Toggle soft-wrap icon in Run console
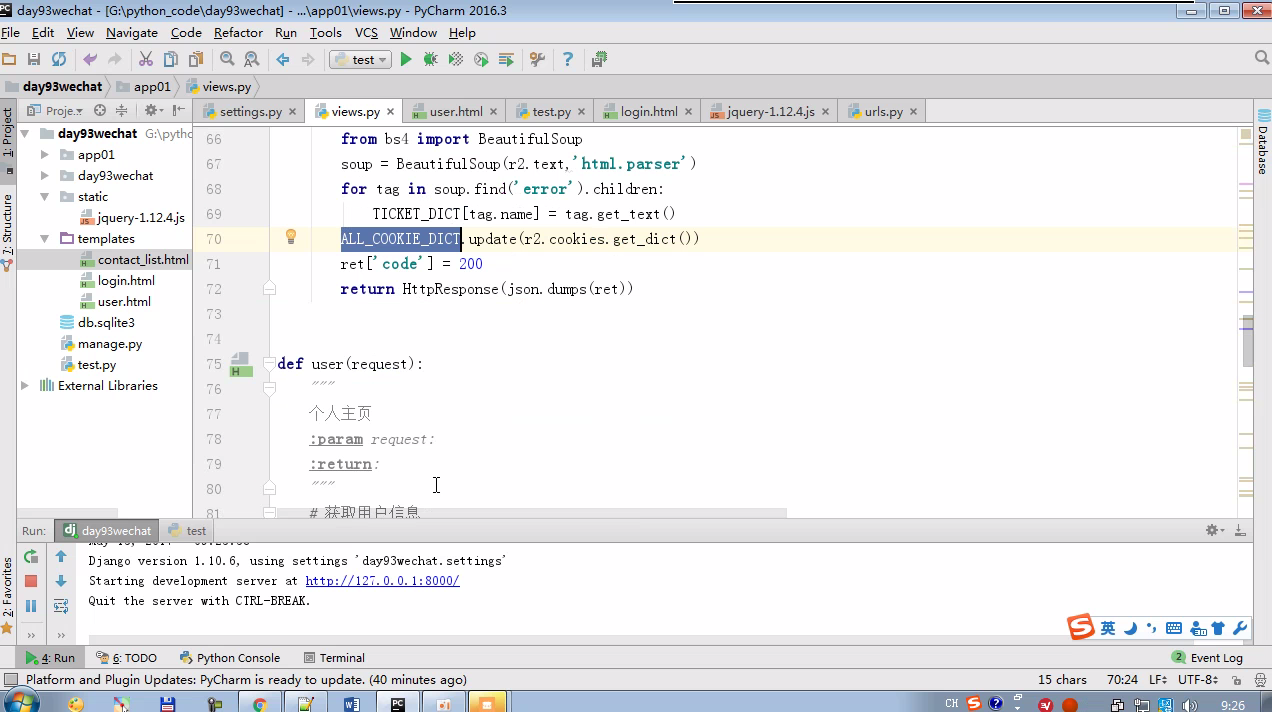Viewport: 1272px width, 712px height. (x=61, y=606)
